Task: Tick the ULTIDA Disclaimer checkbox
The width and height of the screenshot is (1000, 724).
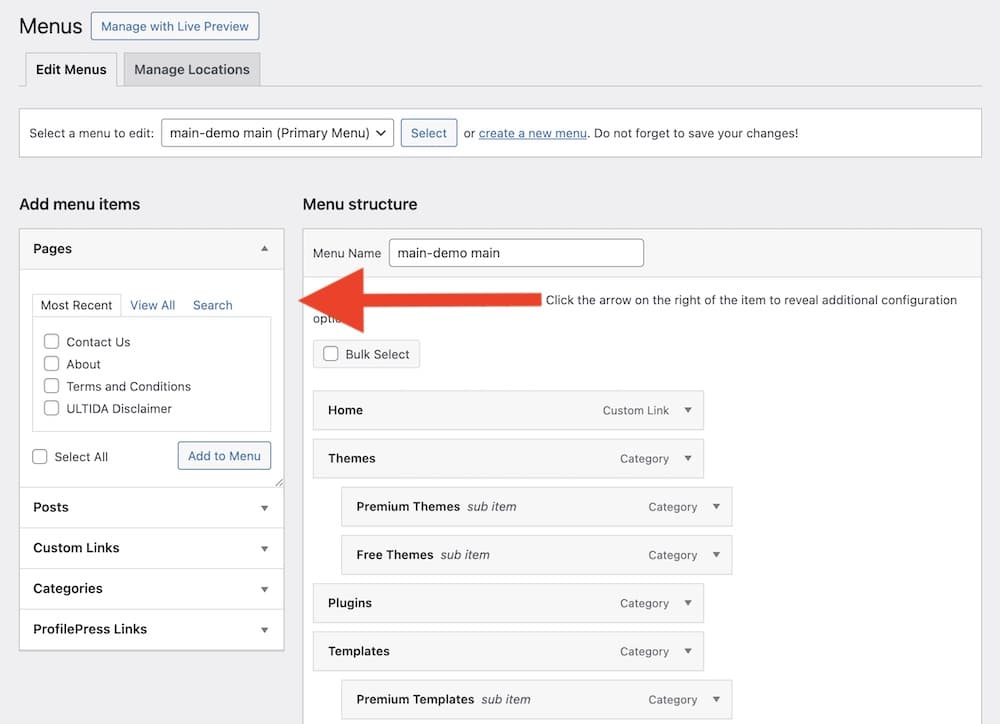Action: (52, 408)
